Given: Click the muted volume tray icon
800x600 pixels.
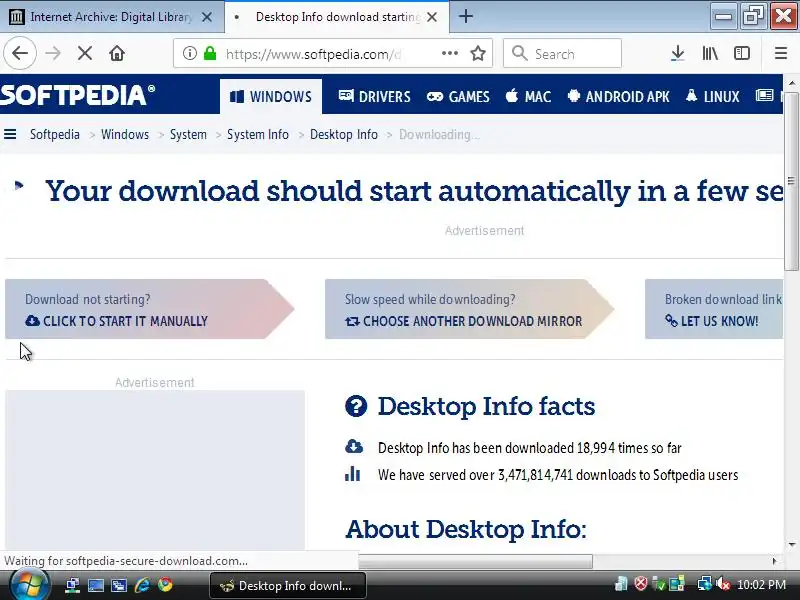Looking at the screenshot, I should [723, 584].
